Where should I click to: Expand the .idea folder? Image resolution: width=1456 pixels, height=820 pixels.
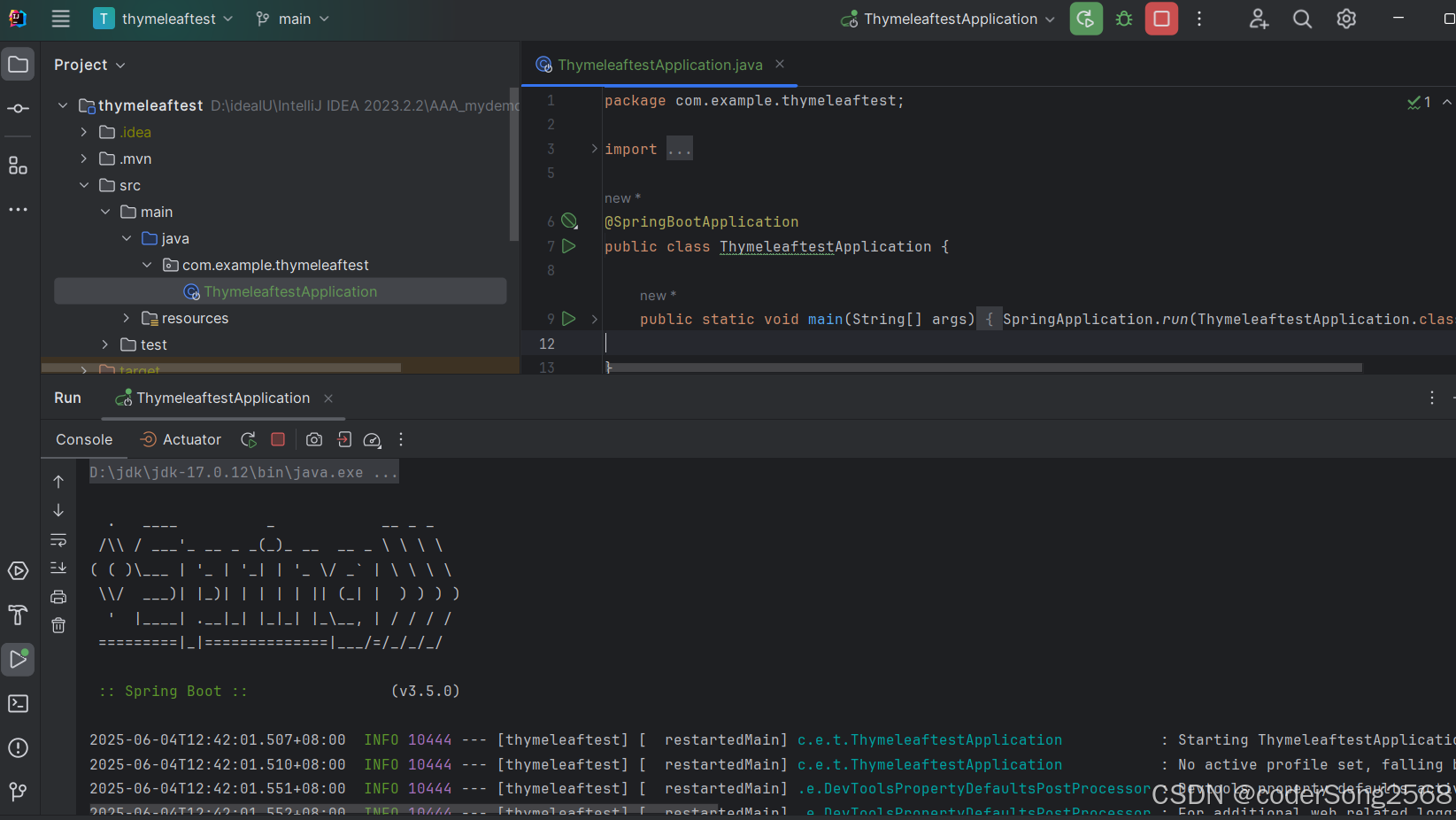point(84,132)
